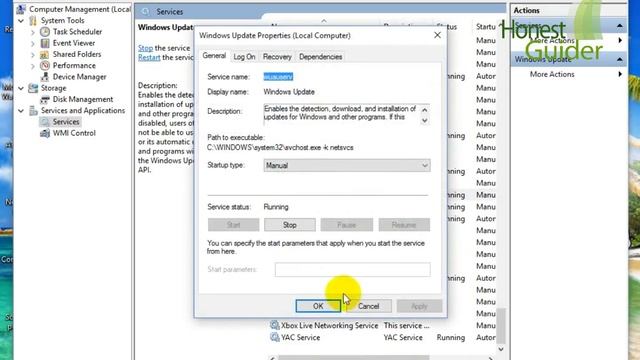Expand the Event Viewer node
The image size is (640, 360).
point(33,43)
